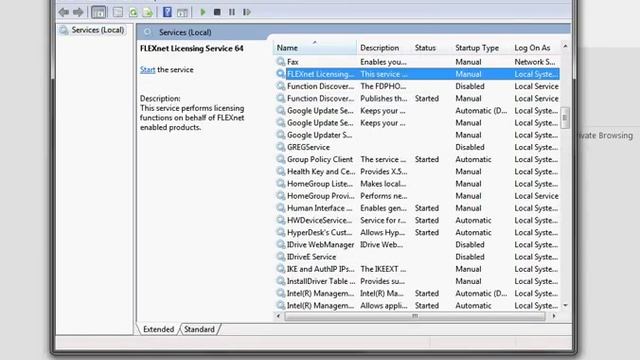Click the vertical scrollbar down arrow
Screen dimensions: 640x360
[565, 305]
